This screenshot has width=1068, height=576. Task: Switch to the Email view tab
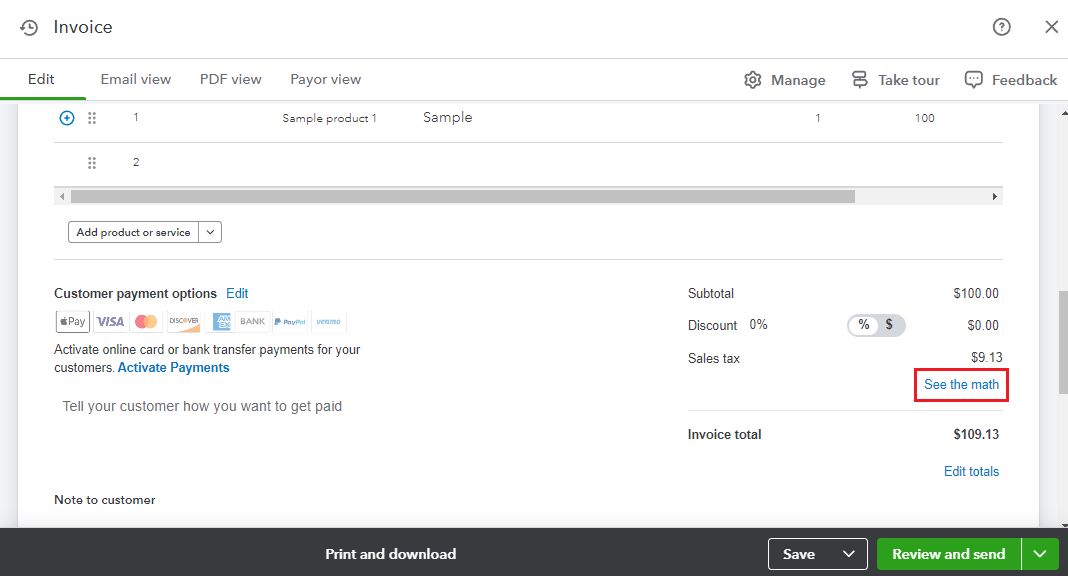[135, 79]
